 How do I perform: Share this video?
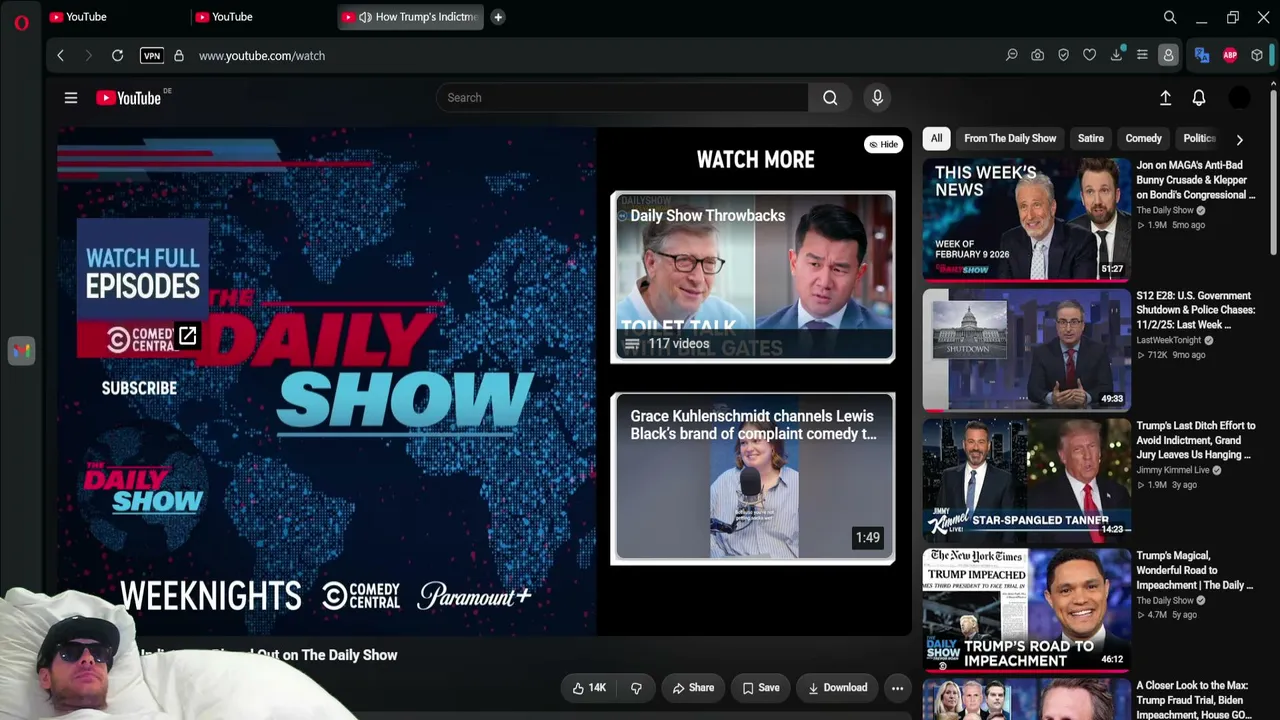coord(693,688)
